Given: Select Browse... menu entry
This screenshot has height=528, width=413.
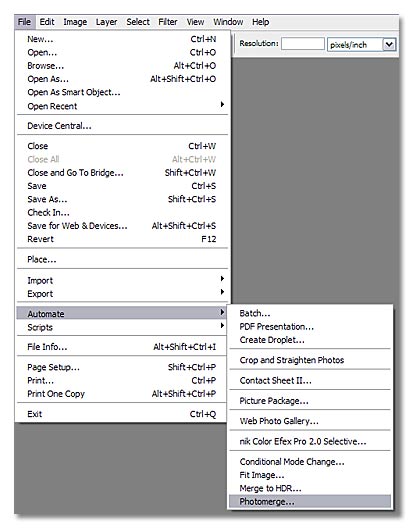Looking at the screenshot, I should tap(122, 66).
